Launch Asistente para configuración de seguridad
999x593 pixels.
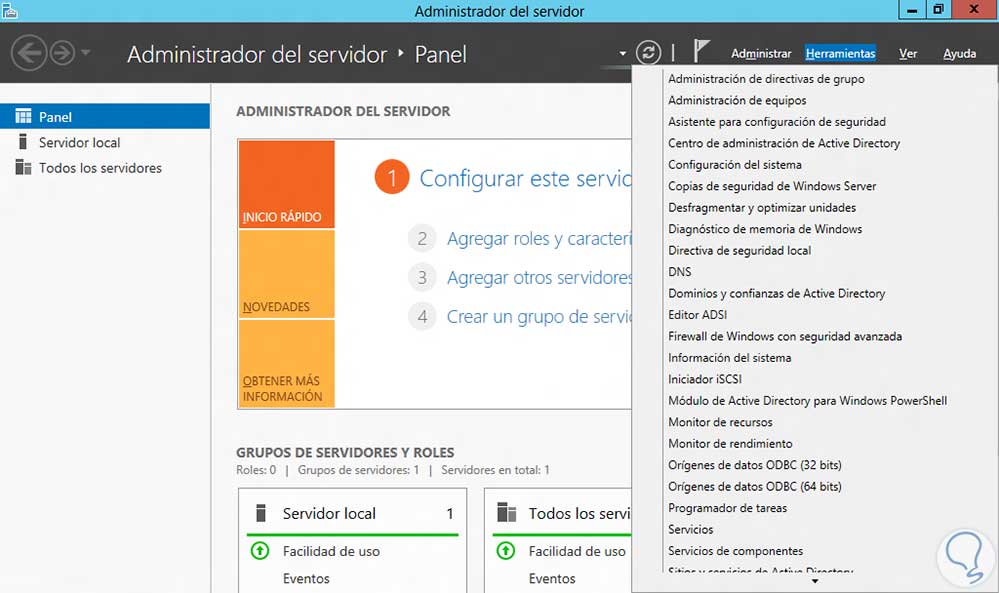[x=777, y=122]
